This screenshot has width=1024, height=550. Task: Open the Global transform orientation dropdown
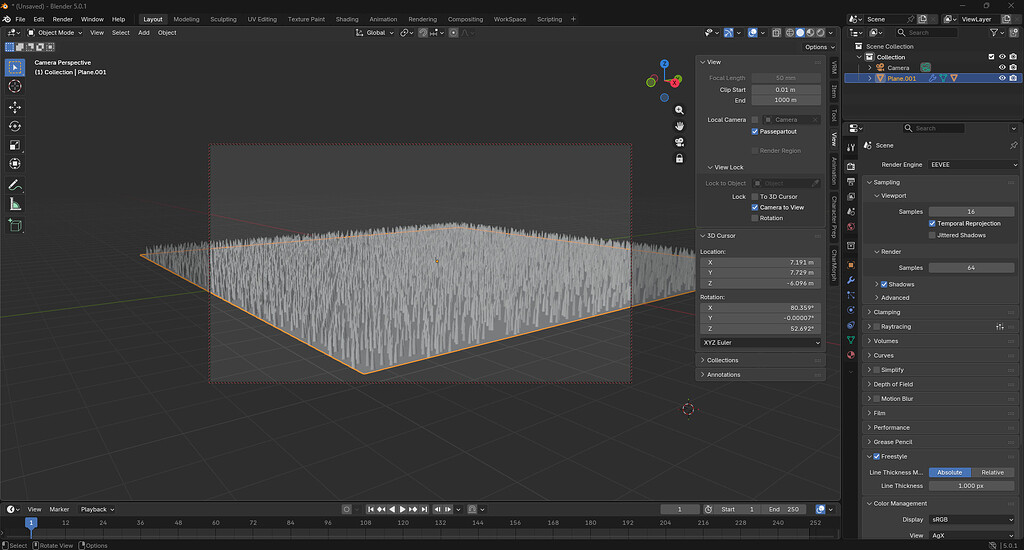point(375,33)
